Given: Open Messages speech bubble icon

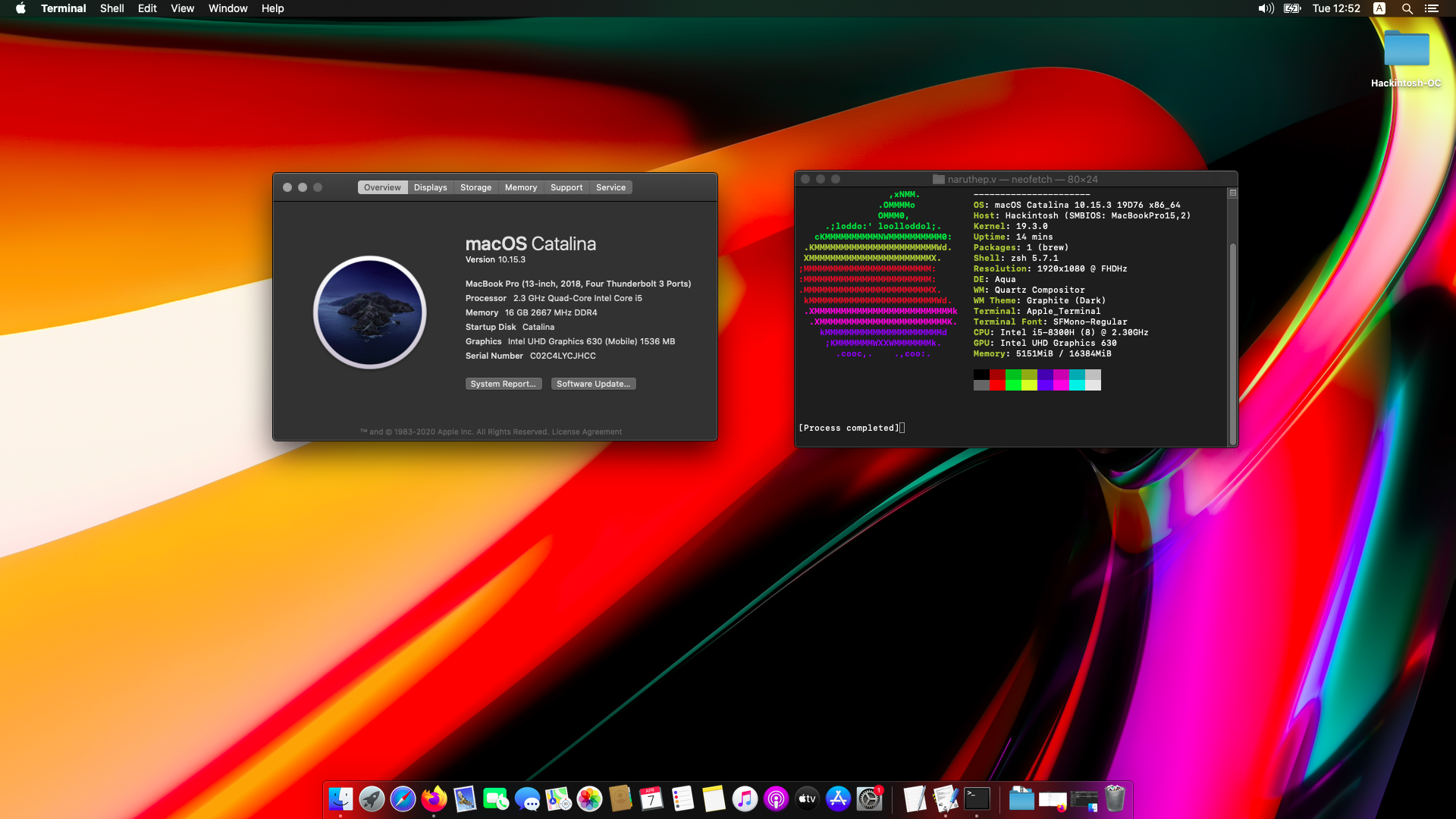Looking at the screenshot, I should pyautogui.click(x=527, y=799).
